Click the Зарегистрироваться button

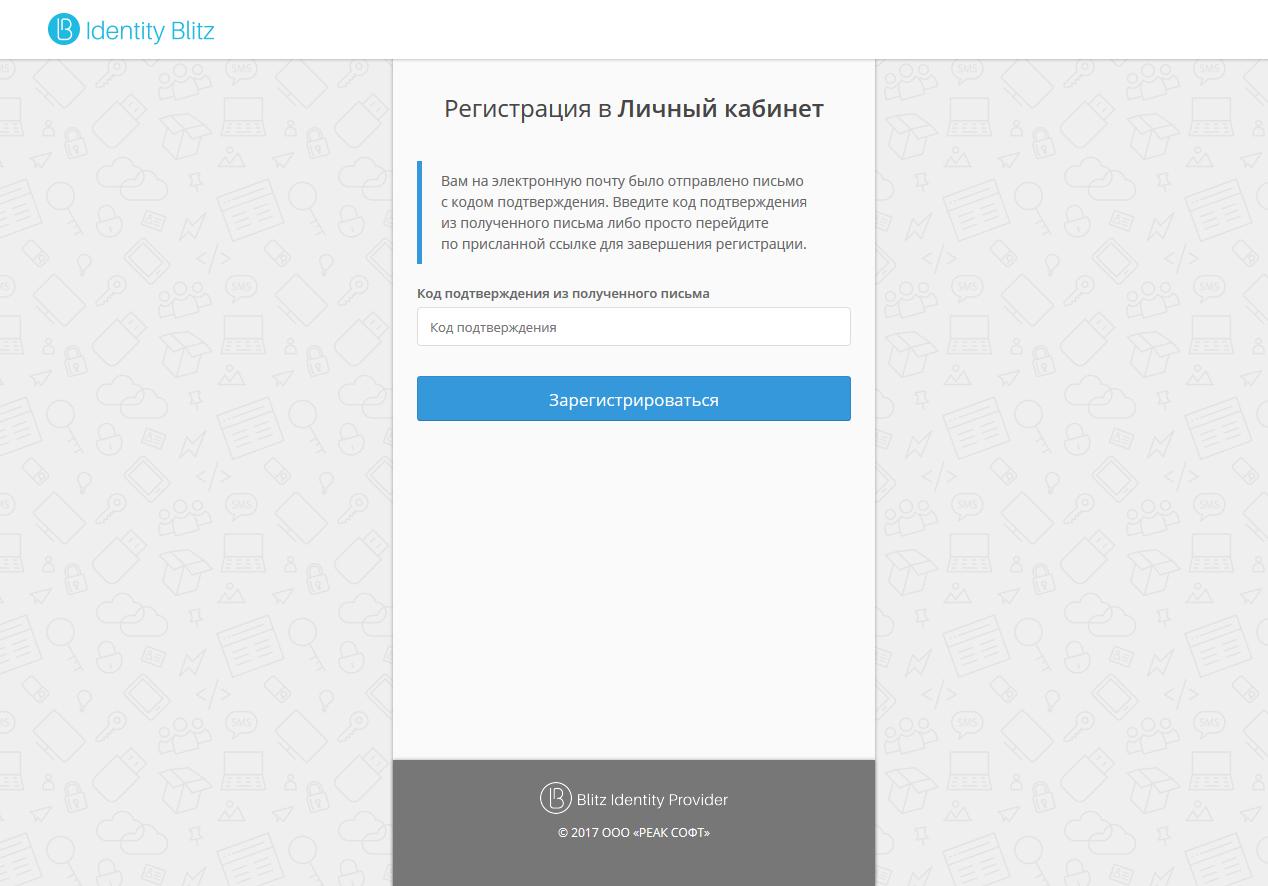pyautogui.click(x=634, y=399)
